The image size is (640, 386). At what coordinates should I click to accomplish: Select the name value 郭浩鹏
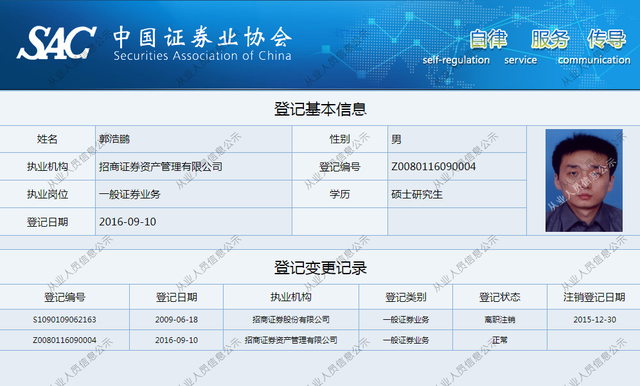click(114, 139)
